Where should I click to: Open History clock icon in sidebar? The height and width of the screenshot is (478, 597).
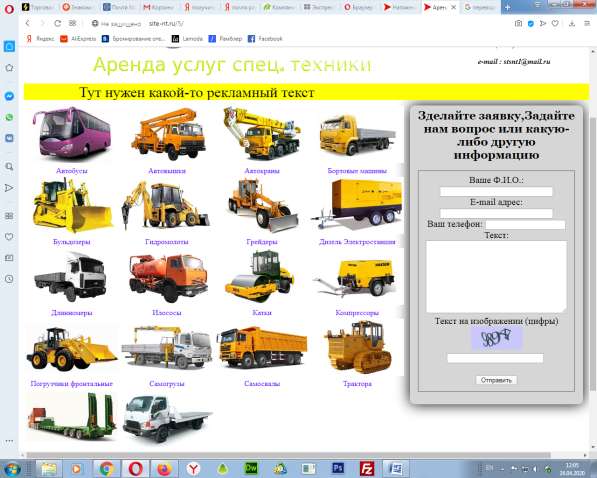coord(9,279)
